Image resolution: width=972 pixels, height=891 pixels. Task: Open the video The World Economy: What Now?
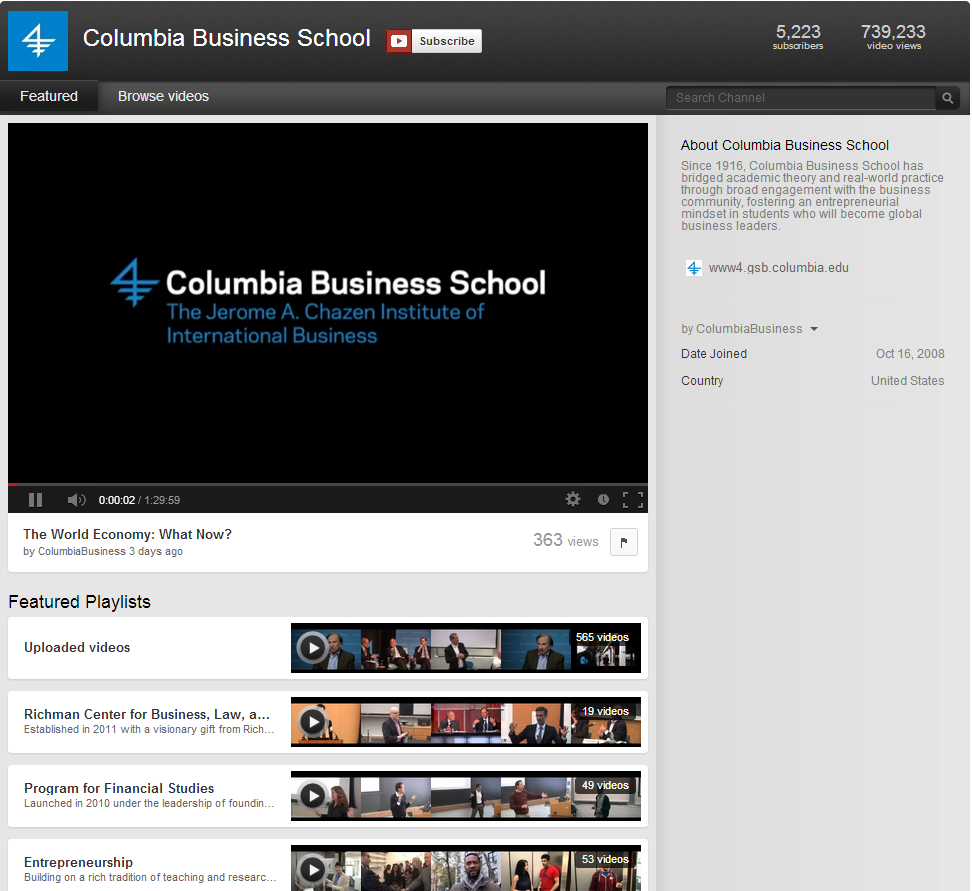(x=127, y=534)
